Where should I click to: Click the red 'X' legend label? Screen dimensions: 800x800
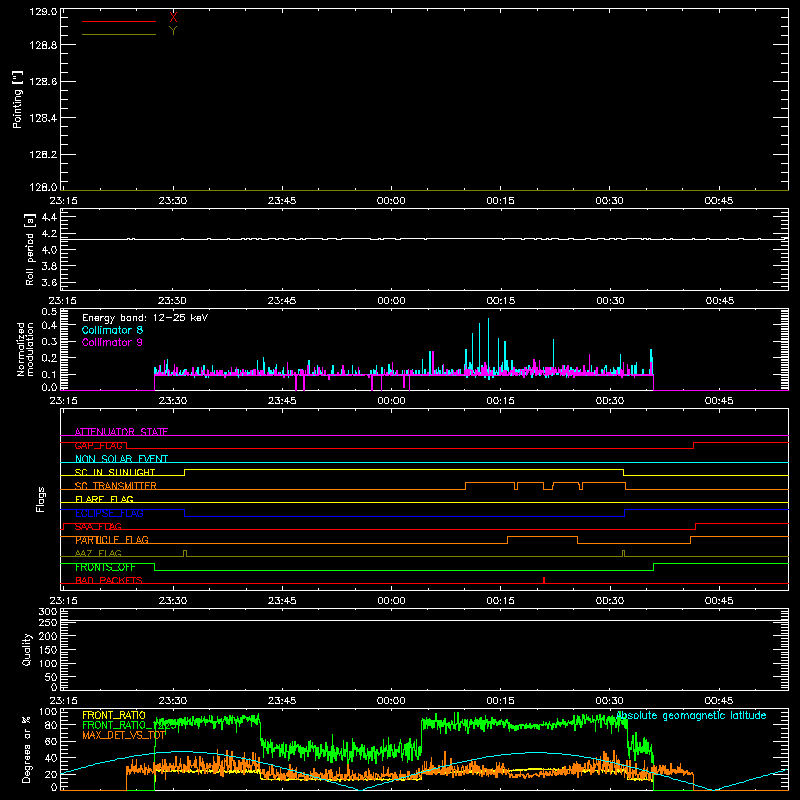173,18
